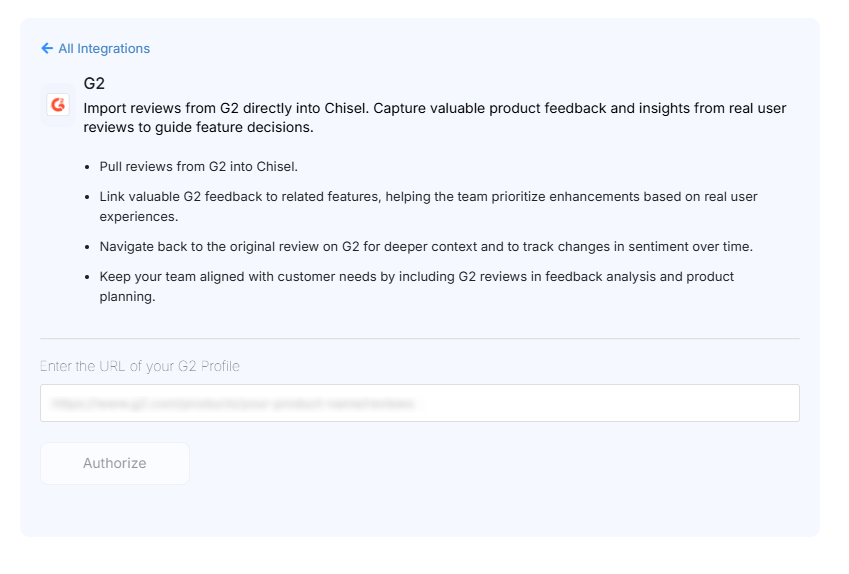Click the bullet dot before 'Navigate back'
The image size is (849, 574).
(87, 247)
